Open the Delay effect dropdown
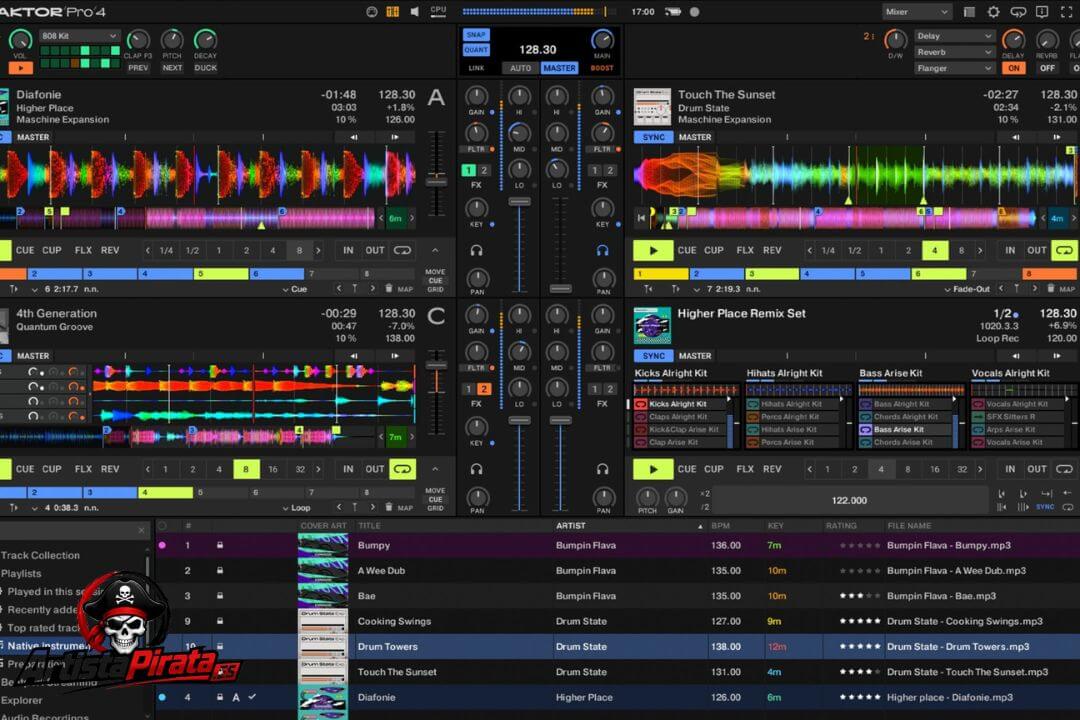 (x=954, y=36)
